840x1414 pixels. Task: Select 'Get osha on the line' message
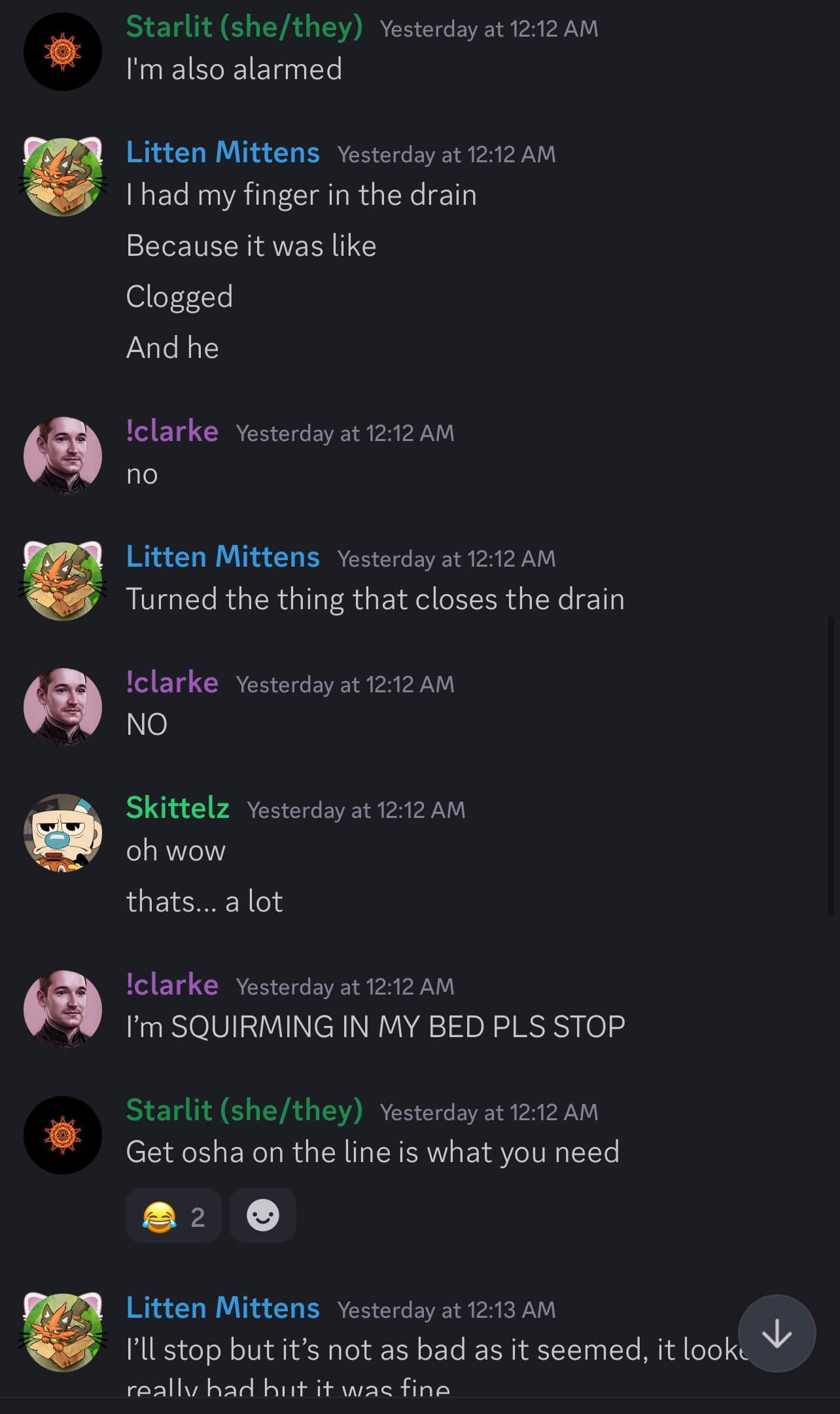pos(373,1152)
